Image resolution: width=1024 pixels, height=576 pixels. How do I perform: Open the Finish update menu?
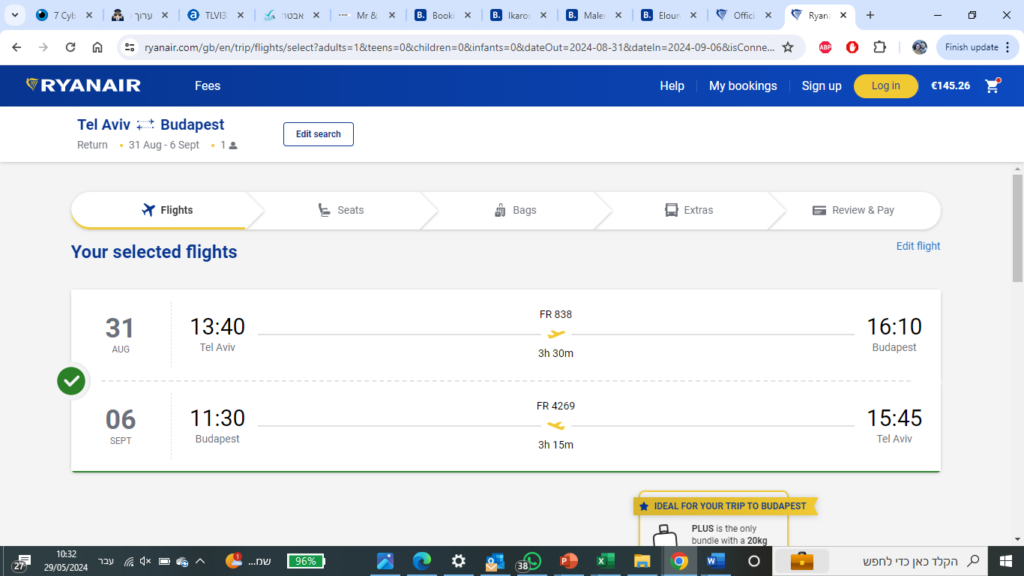click(978, 47)
